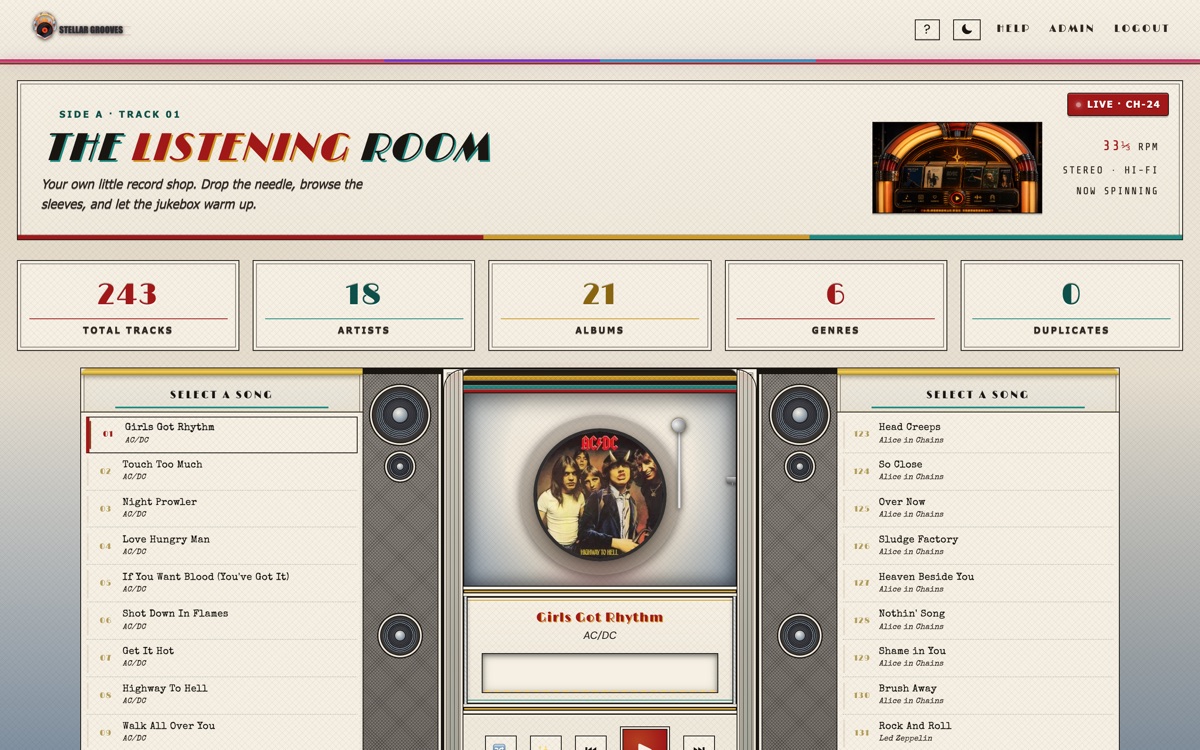This screenshot has height=750, width=1200.
Task: Open the 243 Total Tracks stat card
Action: coord(128,305)
